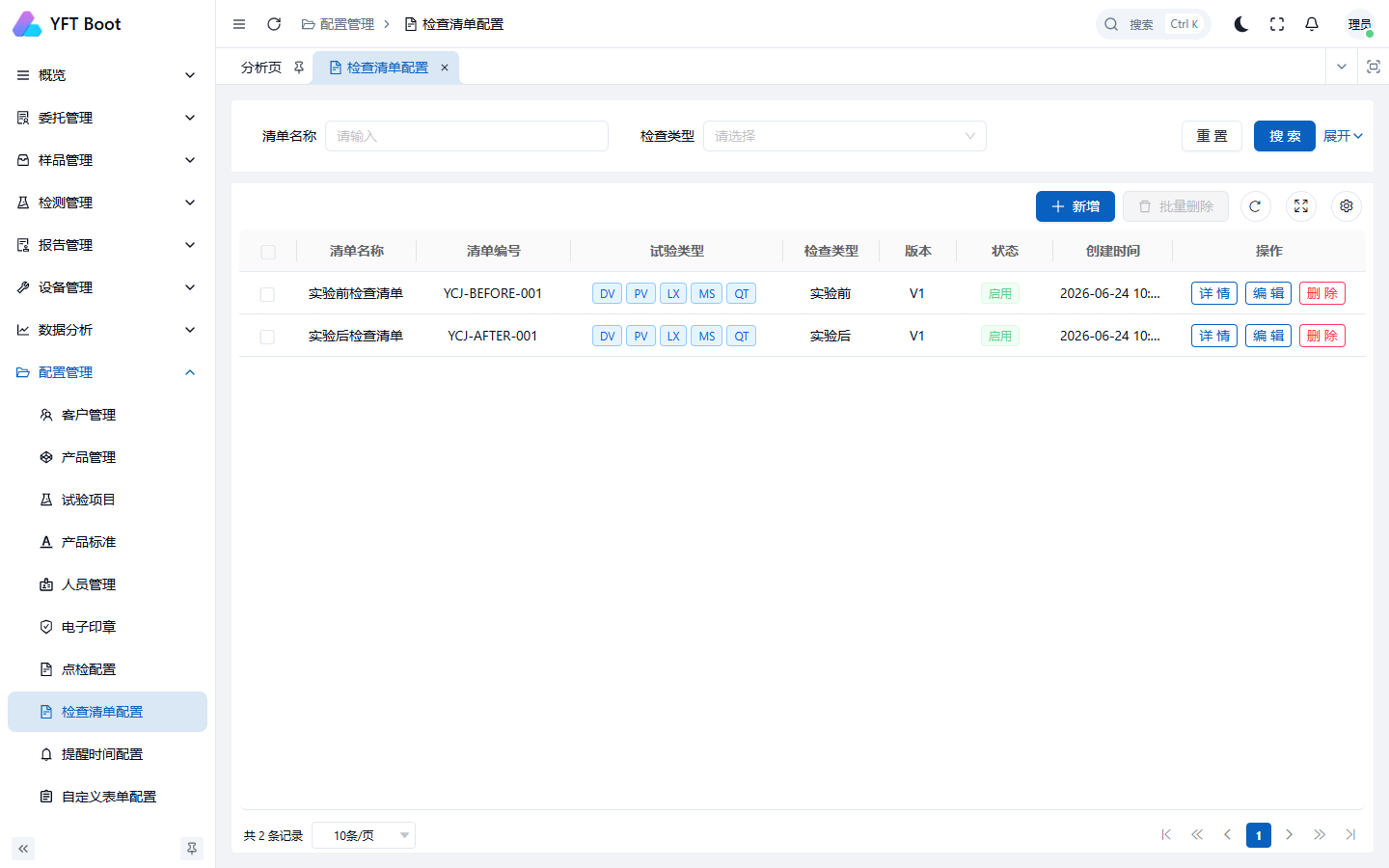1389x868 pixels.
Task: Go to the previous page arrow
Action: point(1227,835)
